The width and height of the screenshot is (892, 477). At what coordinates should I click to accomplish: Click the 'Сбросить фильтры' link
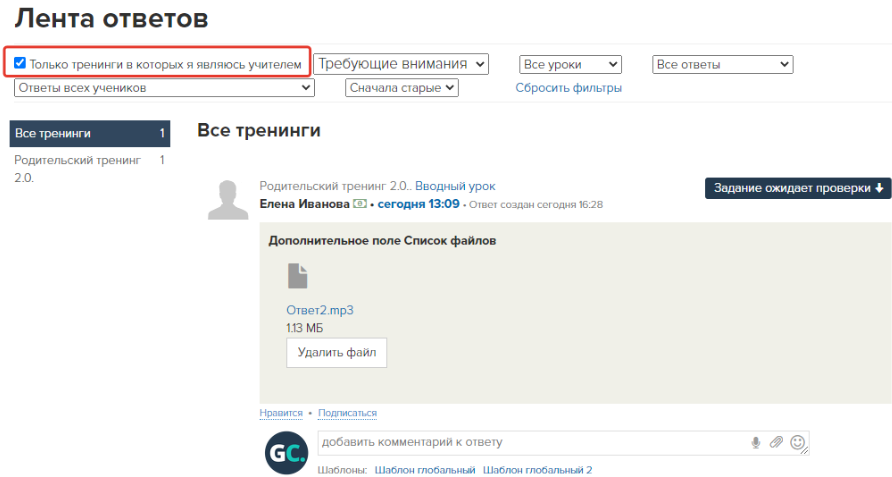568,88
